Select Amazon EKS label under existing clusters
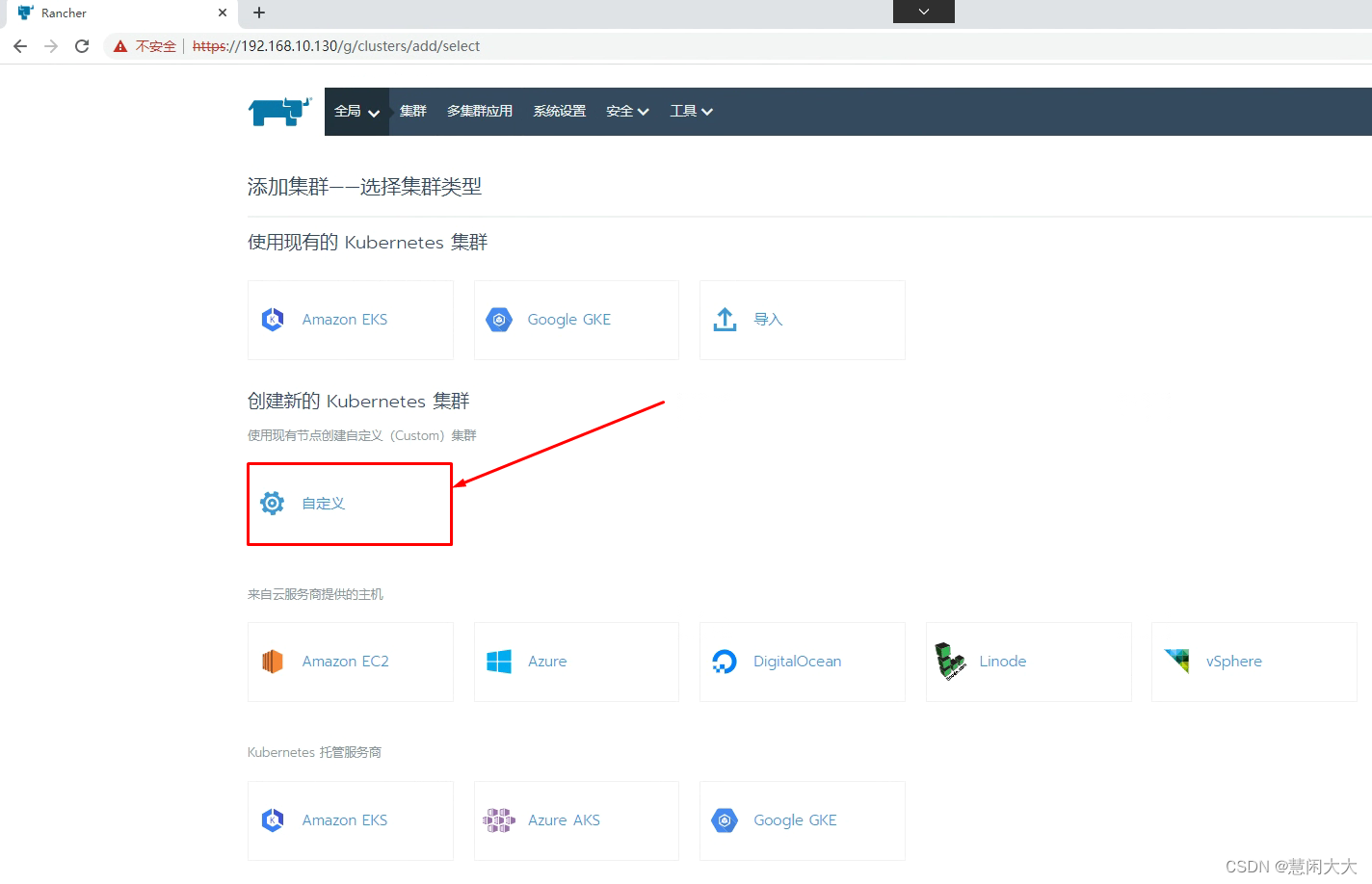Screen dimensions: 1372x884 [345, 320]
